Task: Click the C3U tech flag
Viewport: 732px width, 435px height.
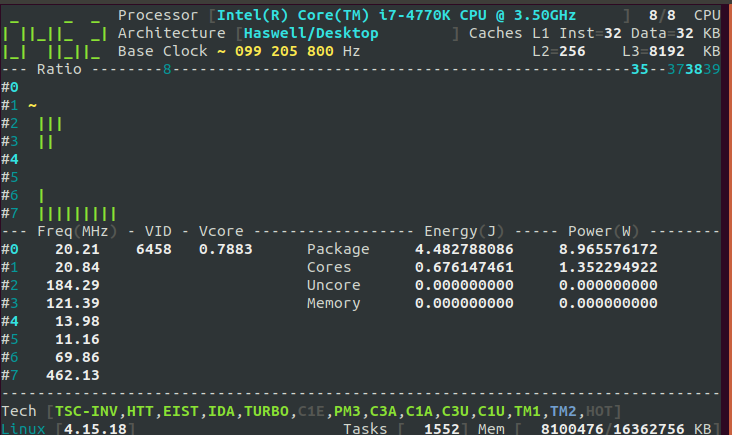Action: pyautogui.click(x=455, y=412)
